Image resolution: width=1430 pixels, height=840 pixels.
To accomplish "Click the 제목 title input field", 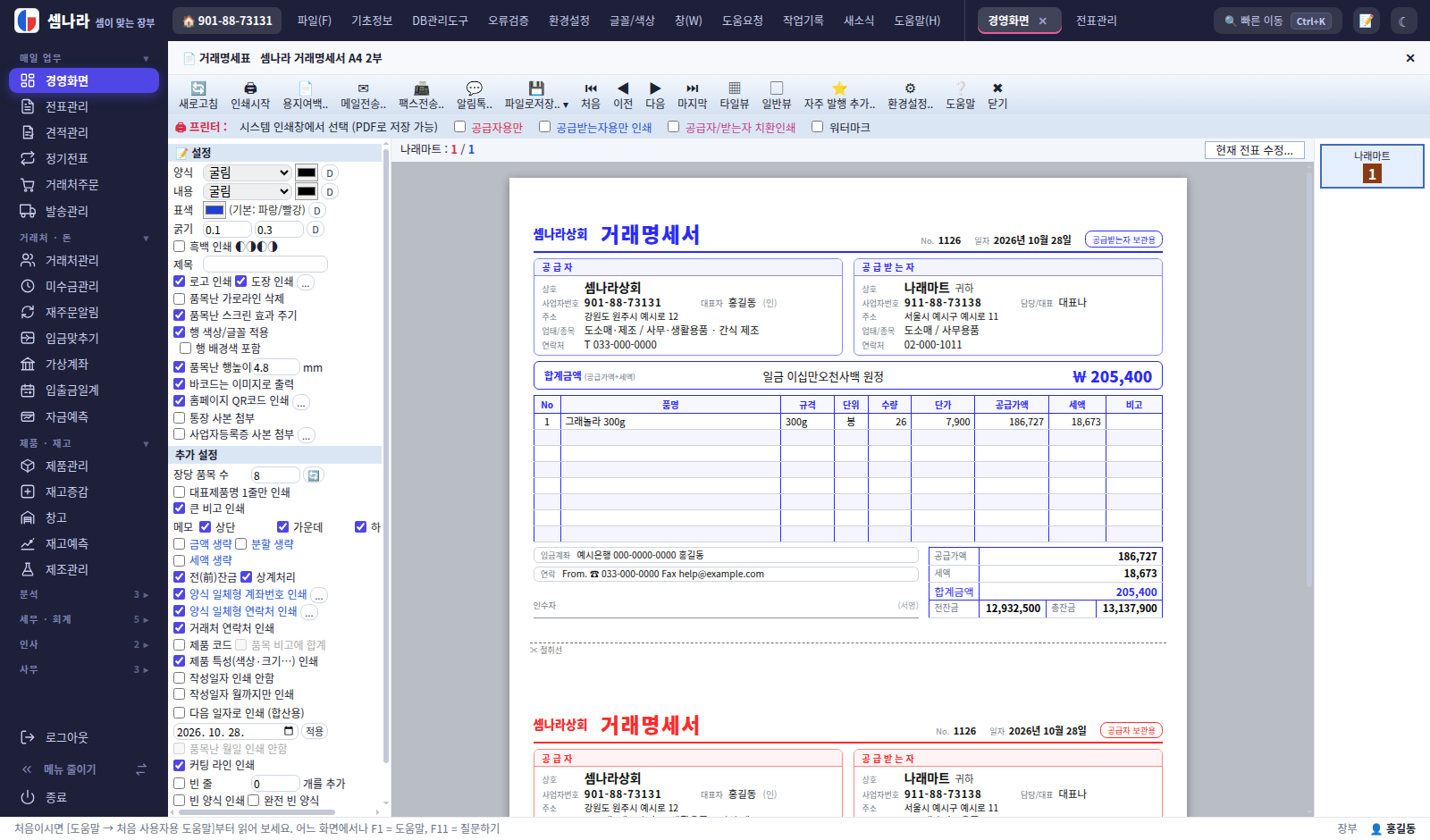I will 265,265.
